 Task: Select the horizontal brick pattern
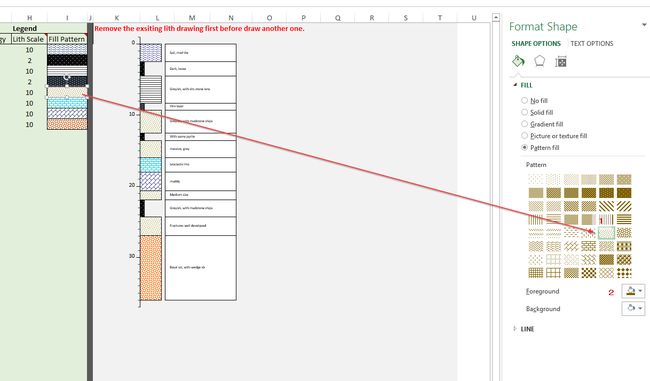click(x=589, y=246)
